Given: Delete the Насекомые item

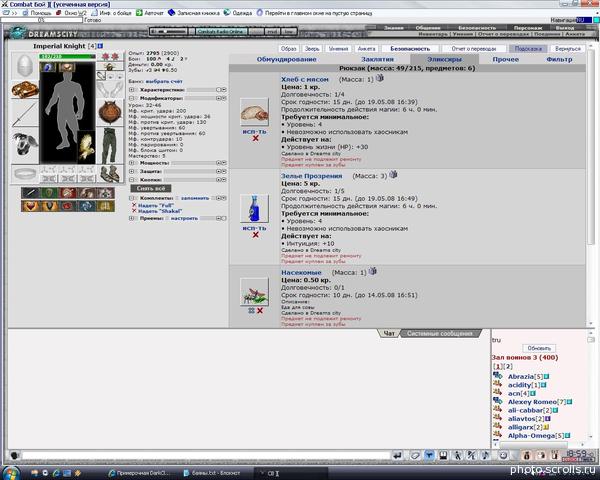Looking at the screenshot, I should pyautogui.click(x=260, y=310).
